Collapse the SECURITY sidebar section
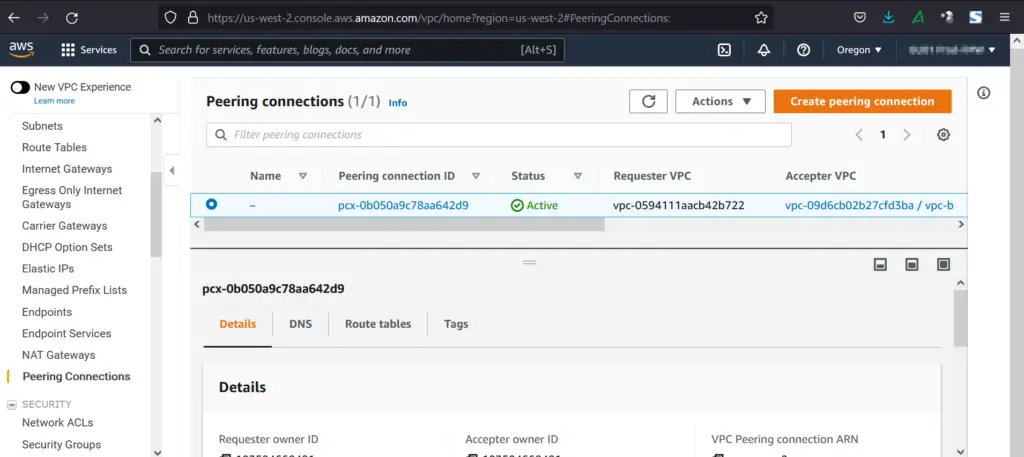The image size is (1024, 457). point(12,405)
